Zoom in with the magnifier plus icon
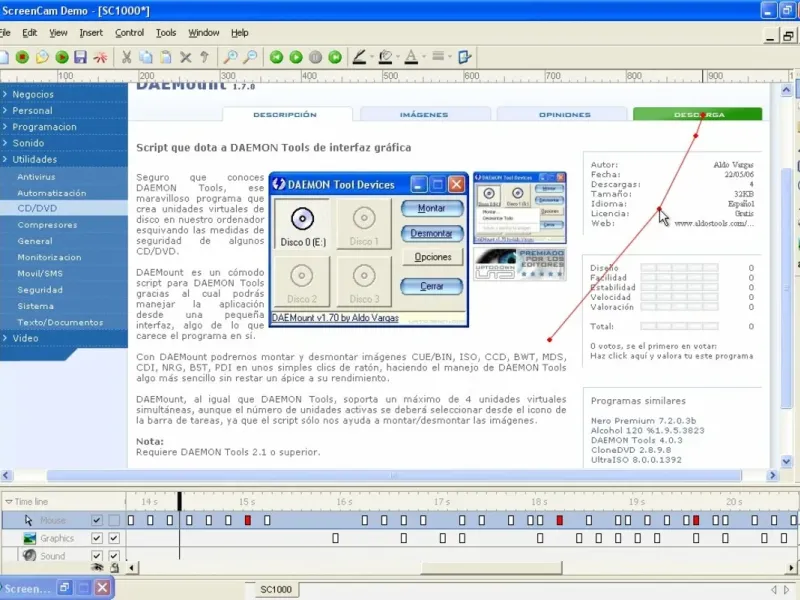This screenshot has height=600, width=800. pyautogui.click(x=231, y=57)
